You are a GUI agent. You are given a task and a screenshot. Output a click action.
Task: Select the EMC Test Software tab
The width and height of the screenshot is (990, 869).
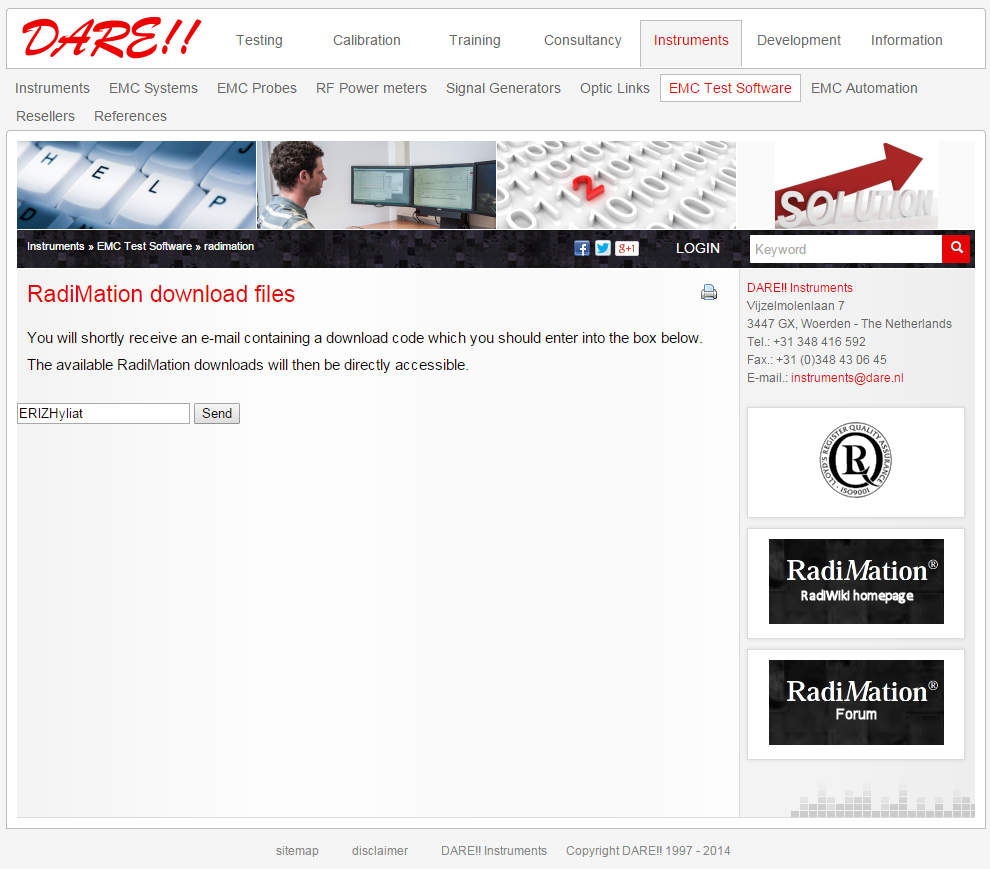coord(730,88)
